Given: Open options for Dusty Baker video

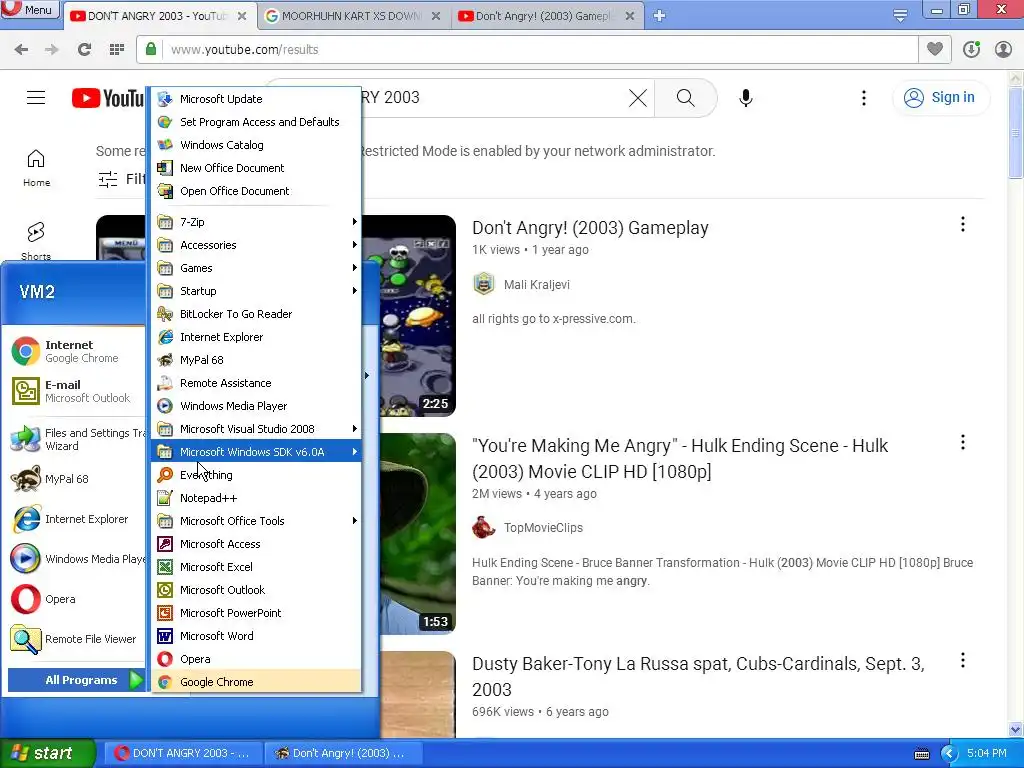Looking at the screenshot, I should pos(963,660).
